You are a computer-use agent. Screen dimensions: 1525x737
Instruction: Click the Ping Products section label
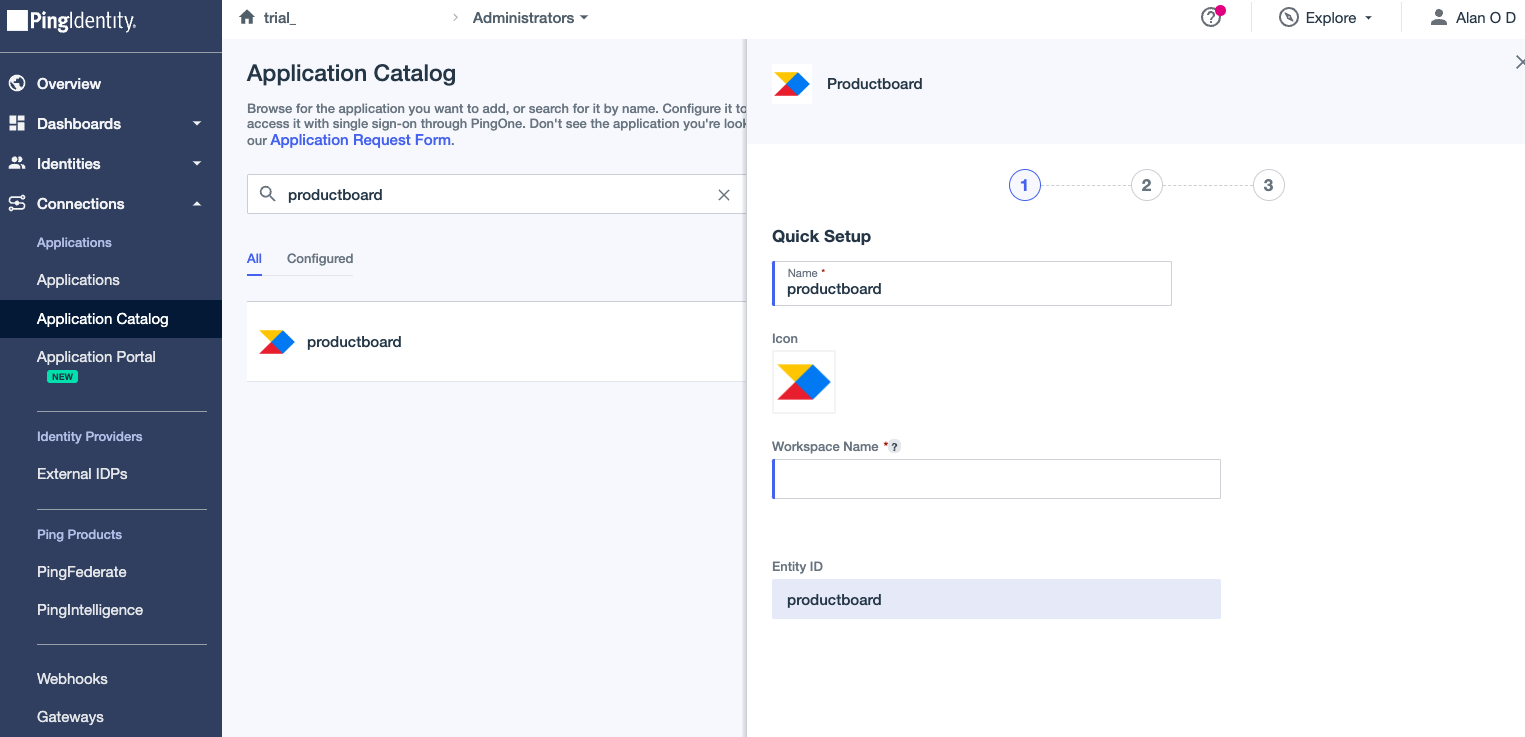click(79, 535)
